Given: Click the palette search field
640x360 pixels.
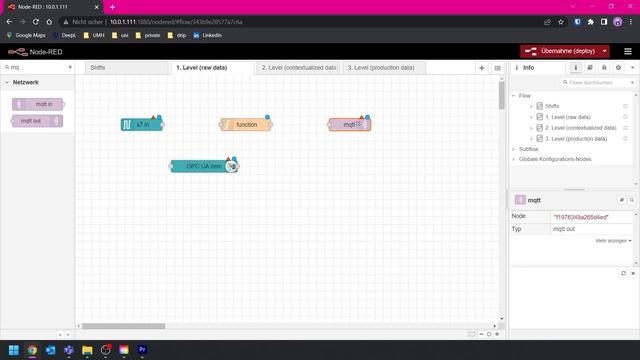Looking at the screenshot, I should (x=38, y=67).
